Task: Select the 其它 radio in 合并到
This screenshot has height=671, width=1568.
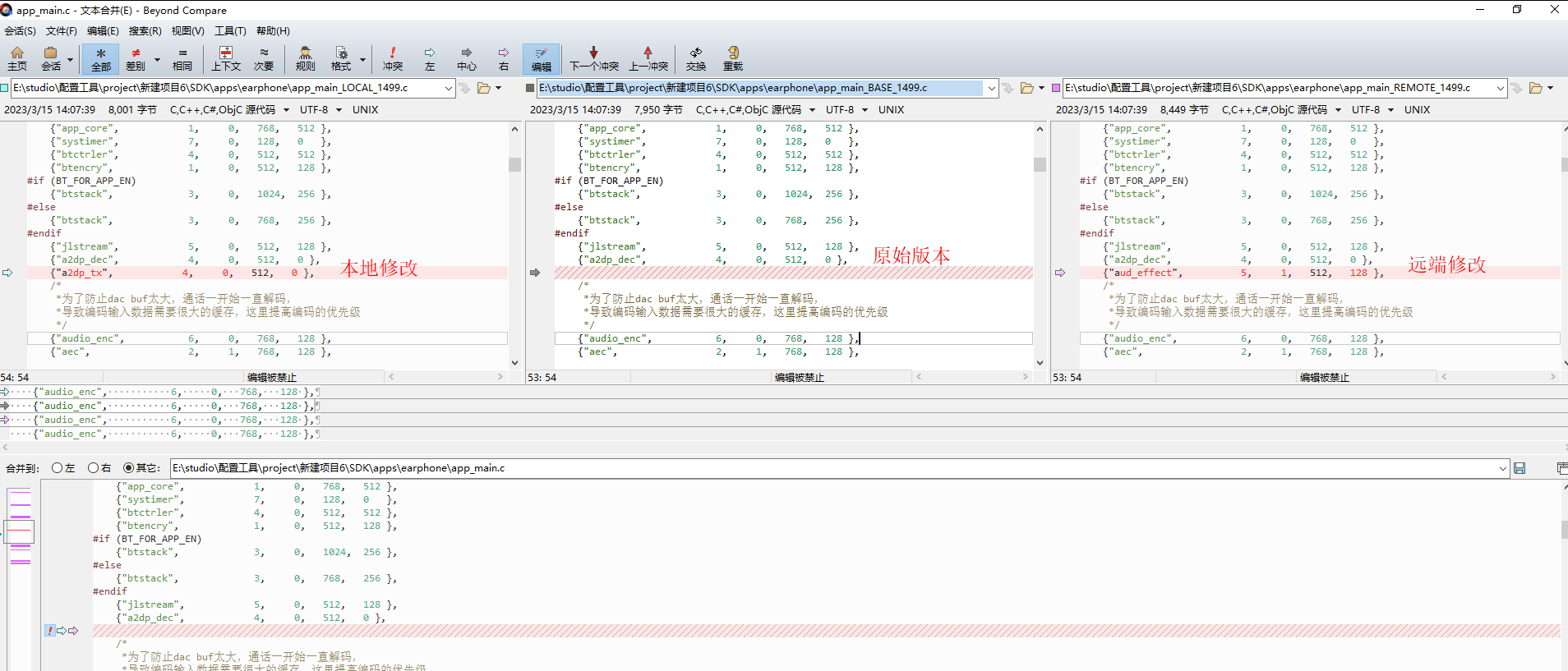Action: 128,468
